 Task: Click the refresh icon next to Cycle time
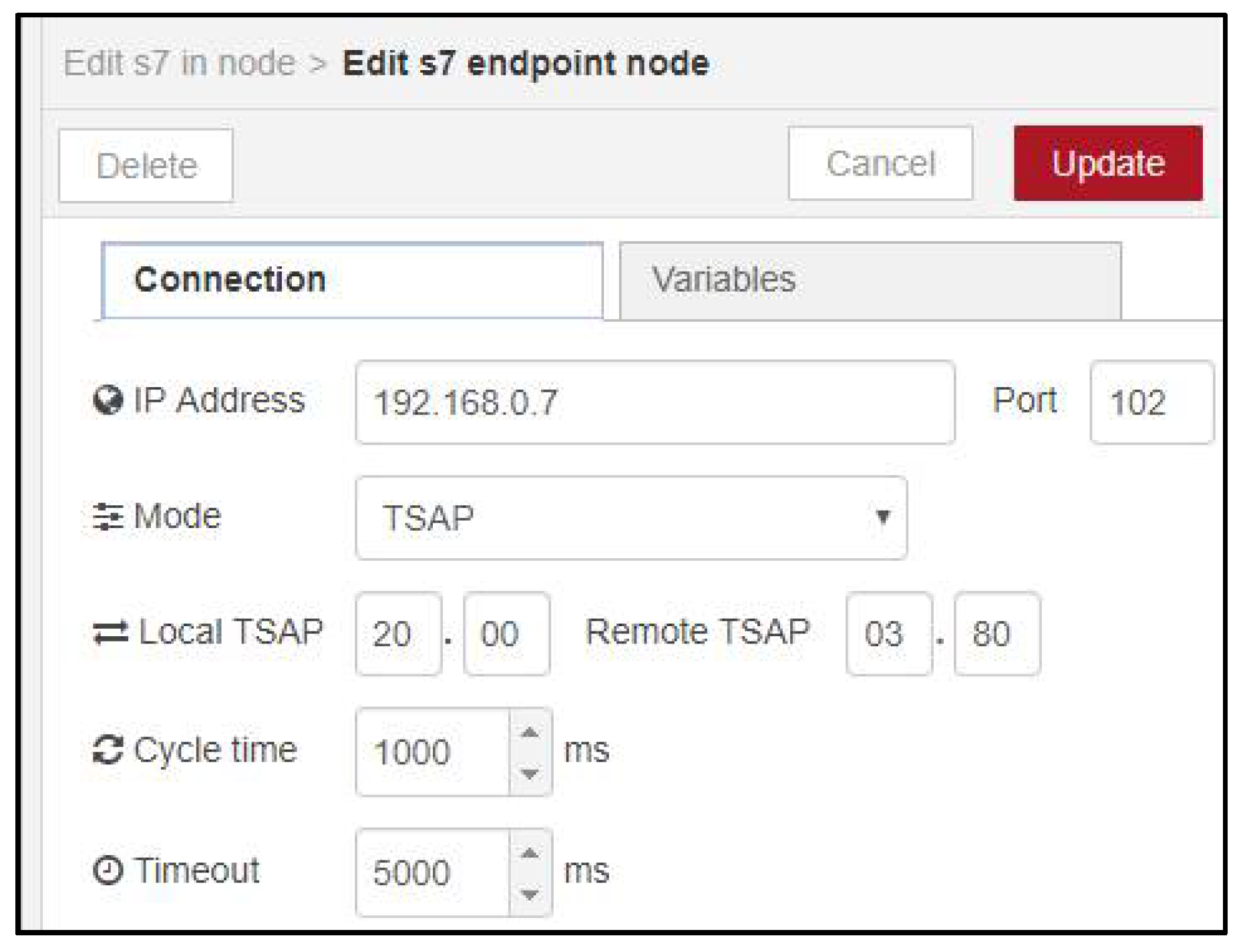pyautogui.click(x=108, y=750)
